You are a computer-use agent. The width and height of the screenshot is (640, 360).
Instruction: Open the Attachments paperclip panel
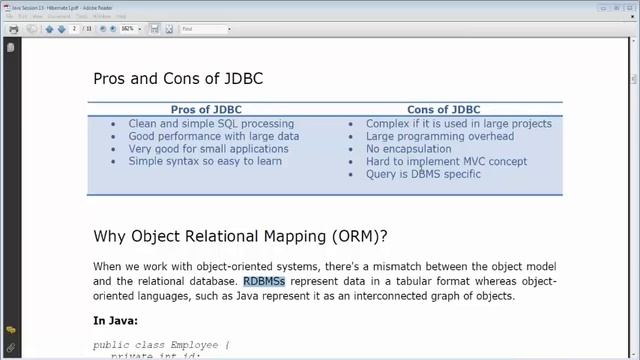pos(11,347)
